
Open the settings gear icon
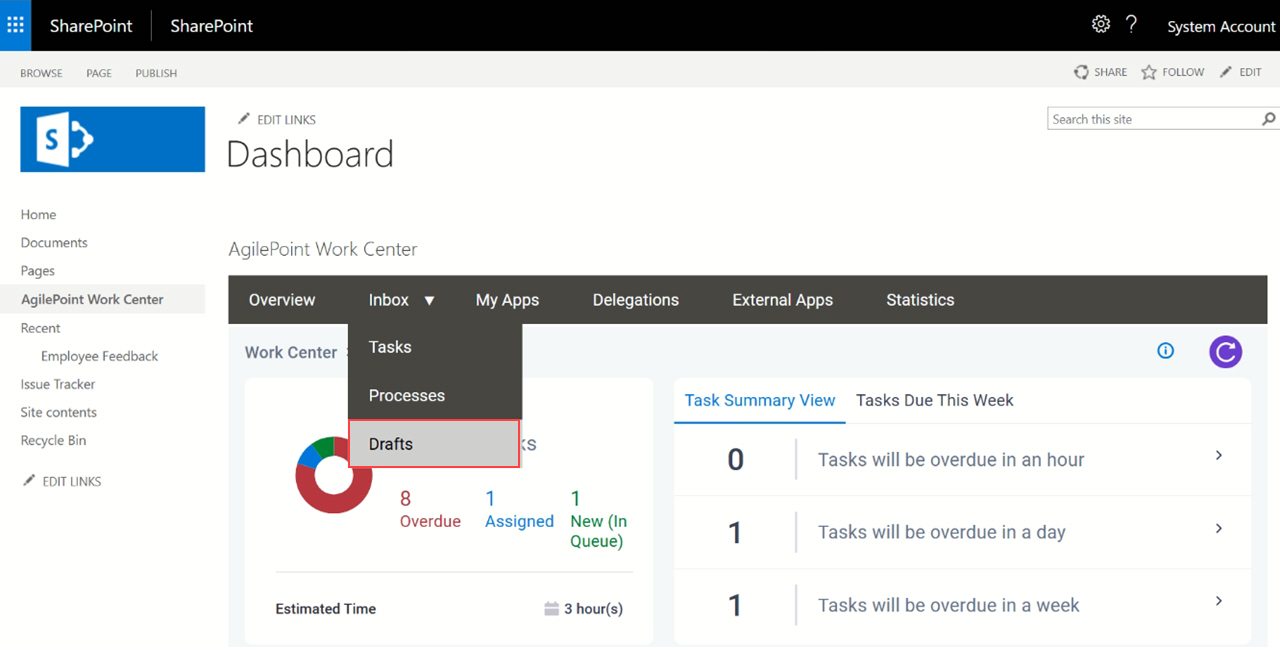1101,24
